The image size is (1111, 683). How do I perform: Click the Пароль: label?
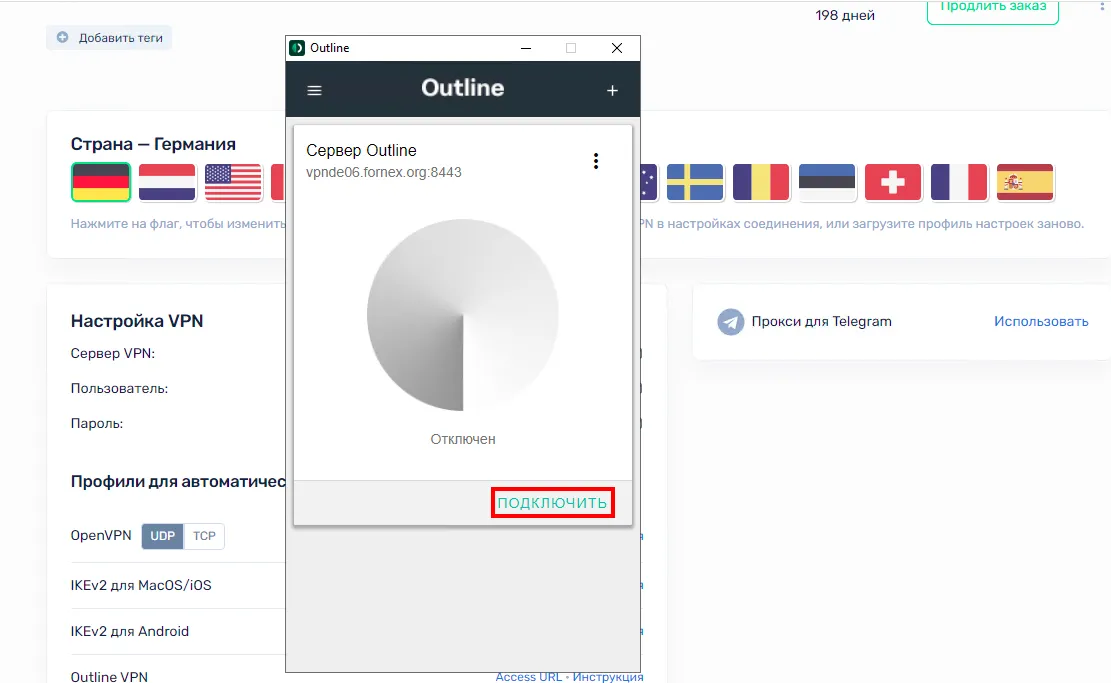tap(97, 424)
